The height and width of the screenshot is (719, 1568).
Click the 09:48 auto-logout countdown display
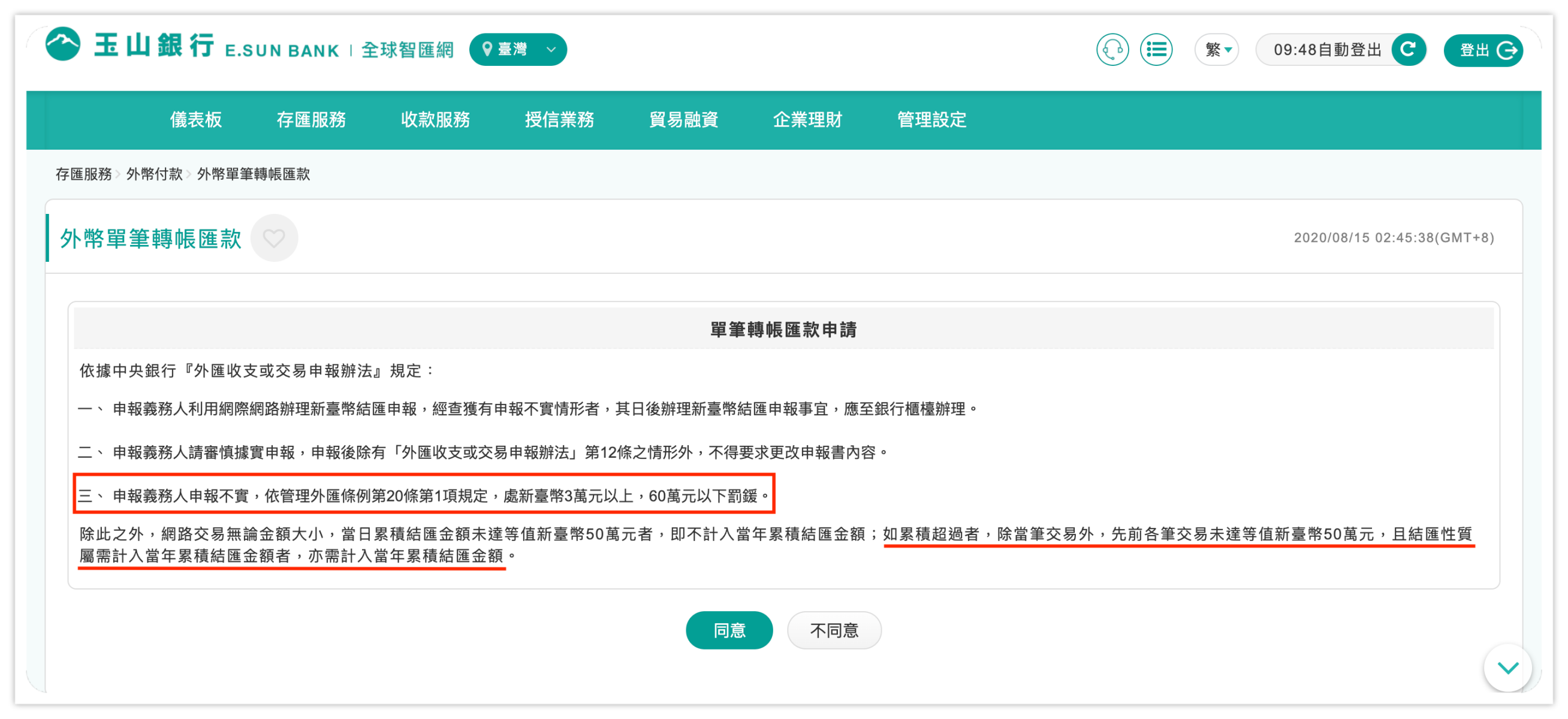click(x=1327, y=50)
